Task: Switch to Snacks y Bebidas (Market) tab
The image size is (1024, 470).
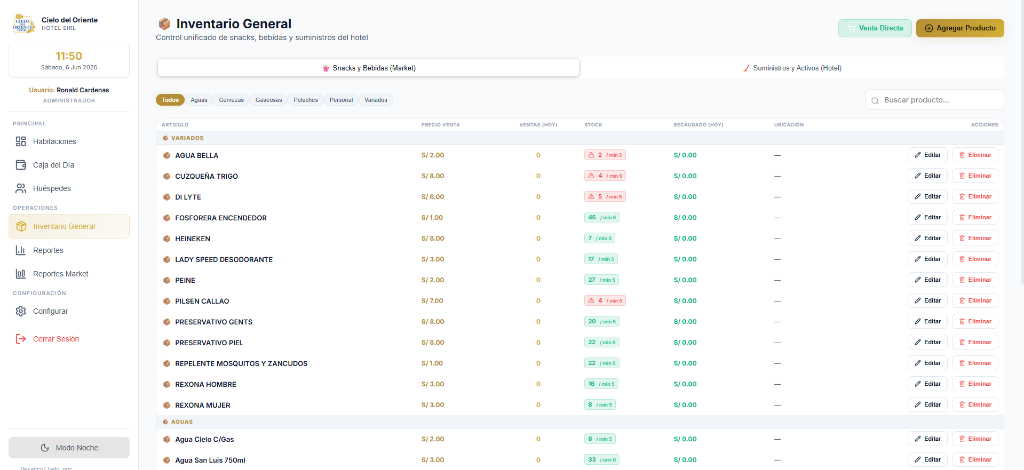Action: (x=368, y=68)
